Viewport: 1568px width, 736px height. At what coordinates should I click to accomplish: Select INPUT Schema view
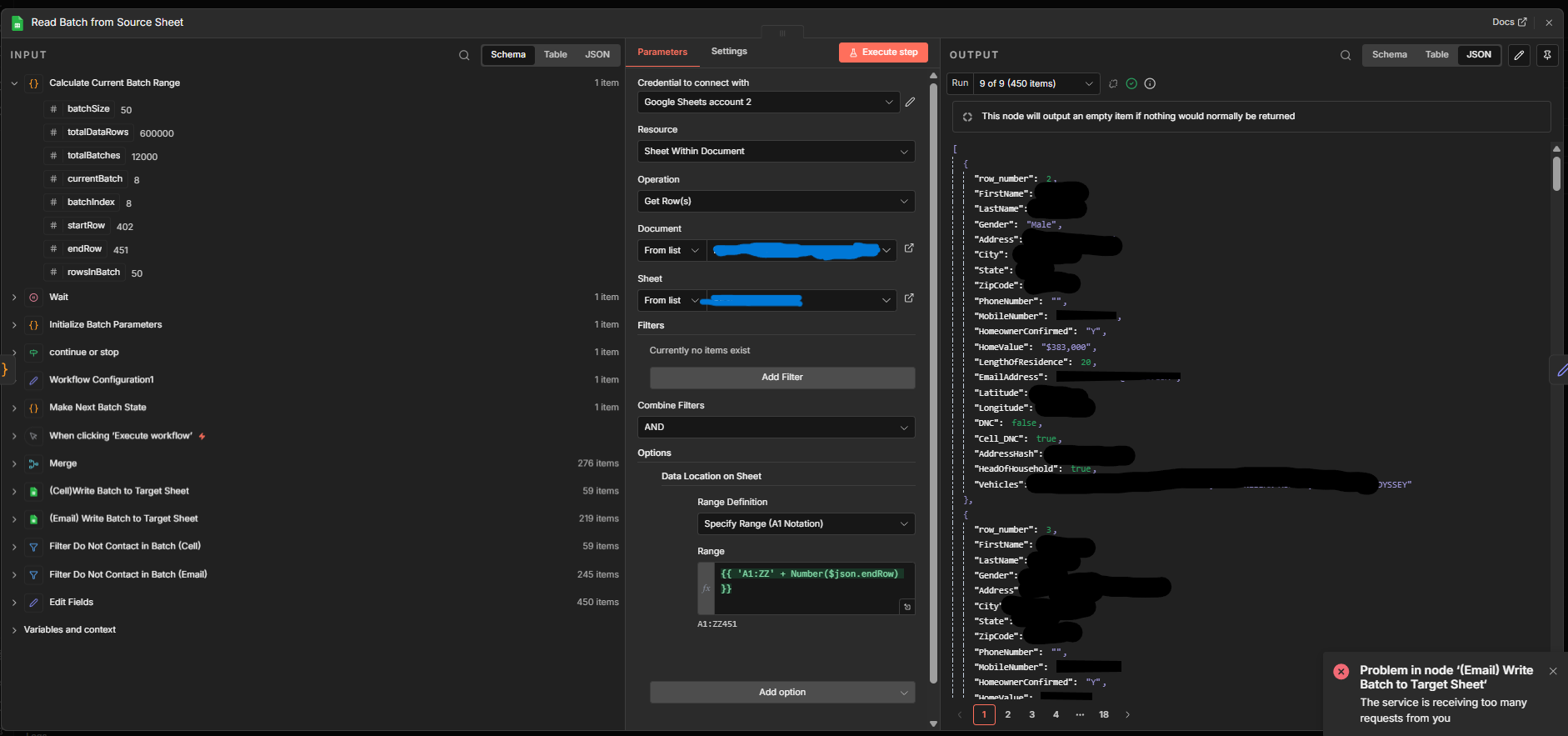click(508, 55)
